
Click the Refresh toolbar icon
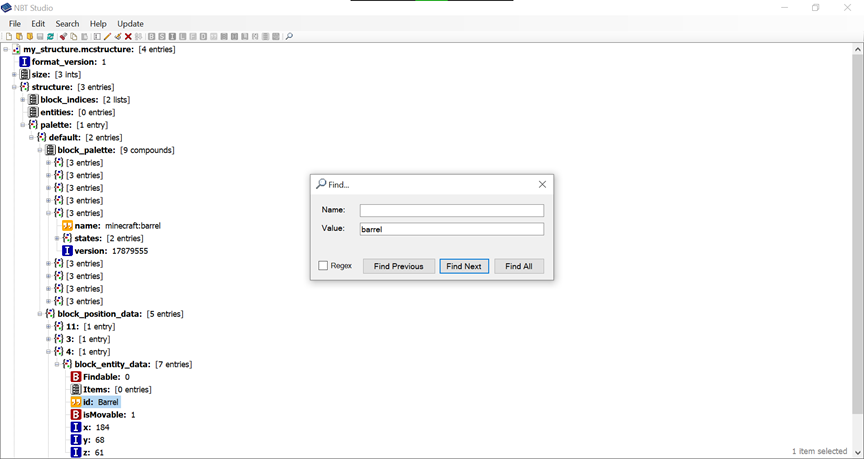click(x=51, y=37)
